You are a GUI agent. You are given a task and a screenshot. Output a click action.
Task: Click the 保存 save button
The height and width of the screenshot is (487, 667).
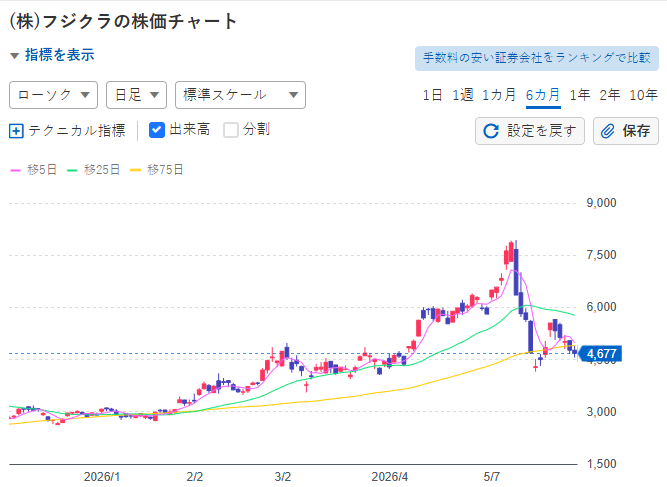[626, 131]
